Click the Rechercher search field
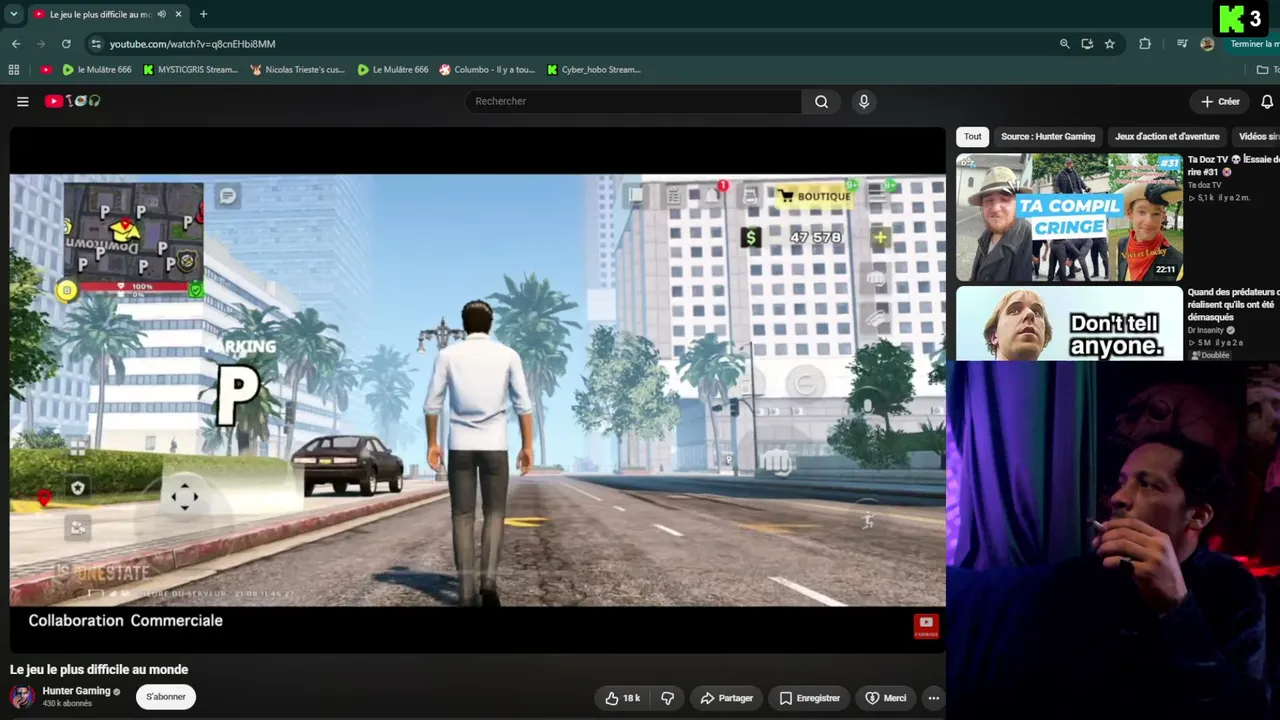The image size is (1280, 720). 633,101
